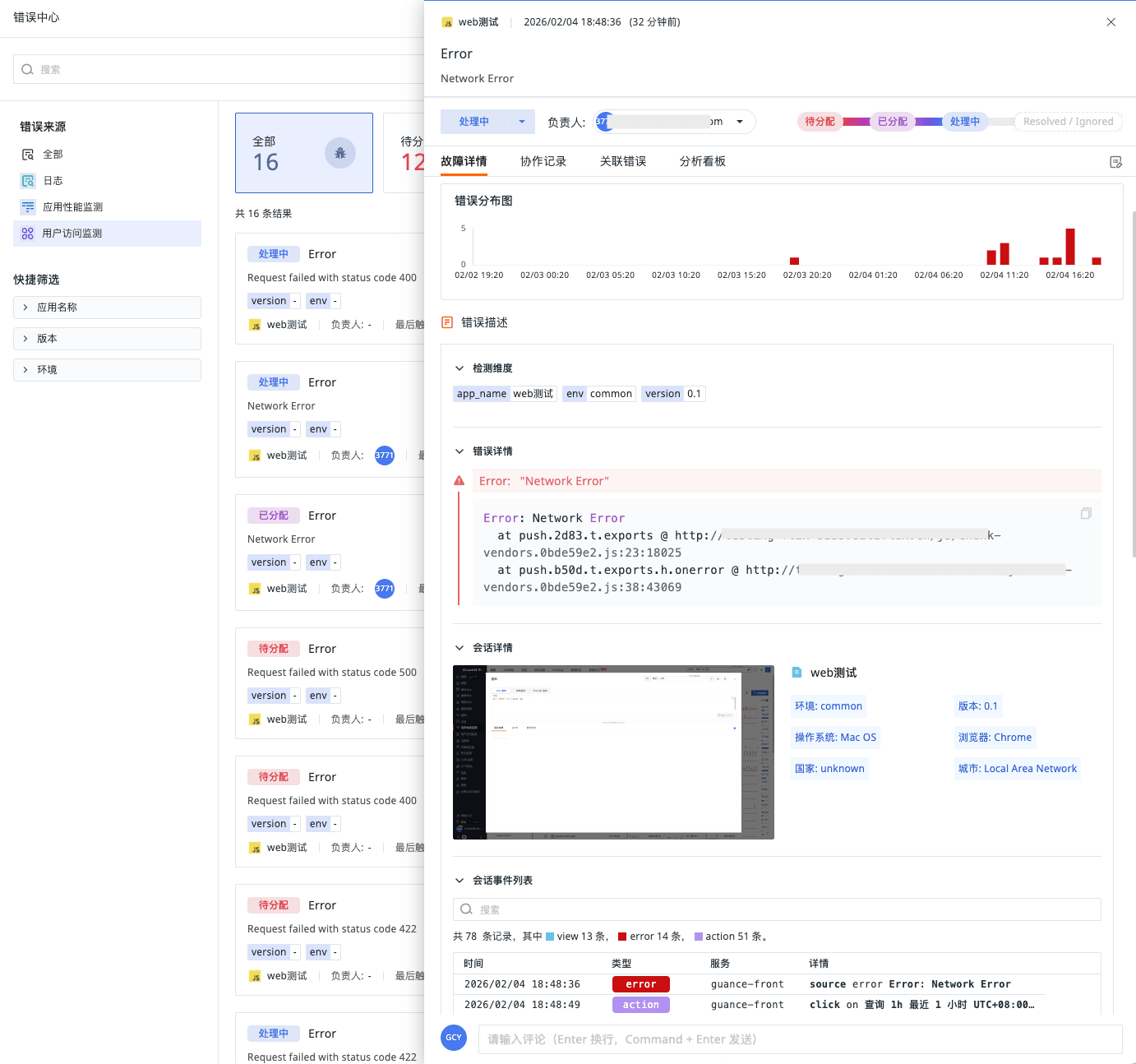The image size is (1136, 1064).
Task: Switch to the 协作记录 tab
Action: [543, 161]
